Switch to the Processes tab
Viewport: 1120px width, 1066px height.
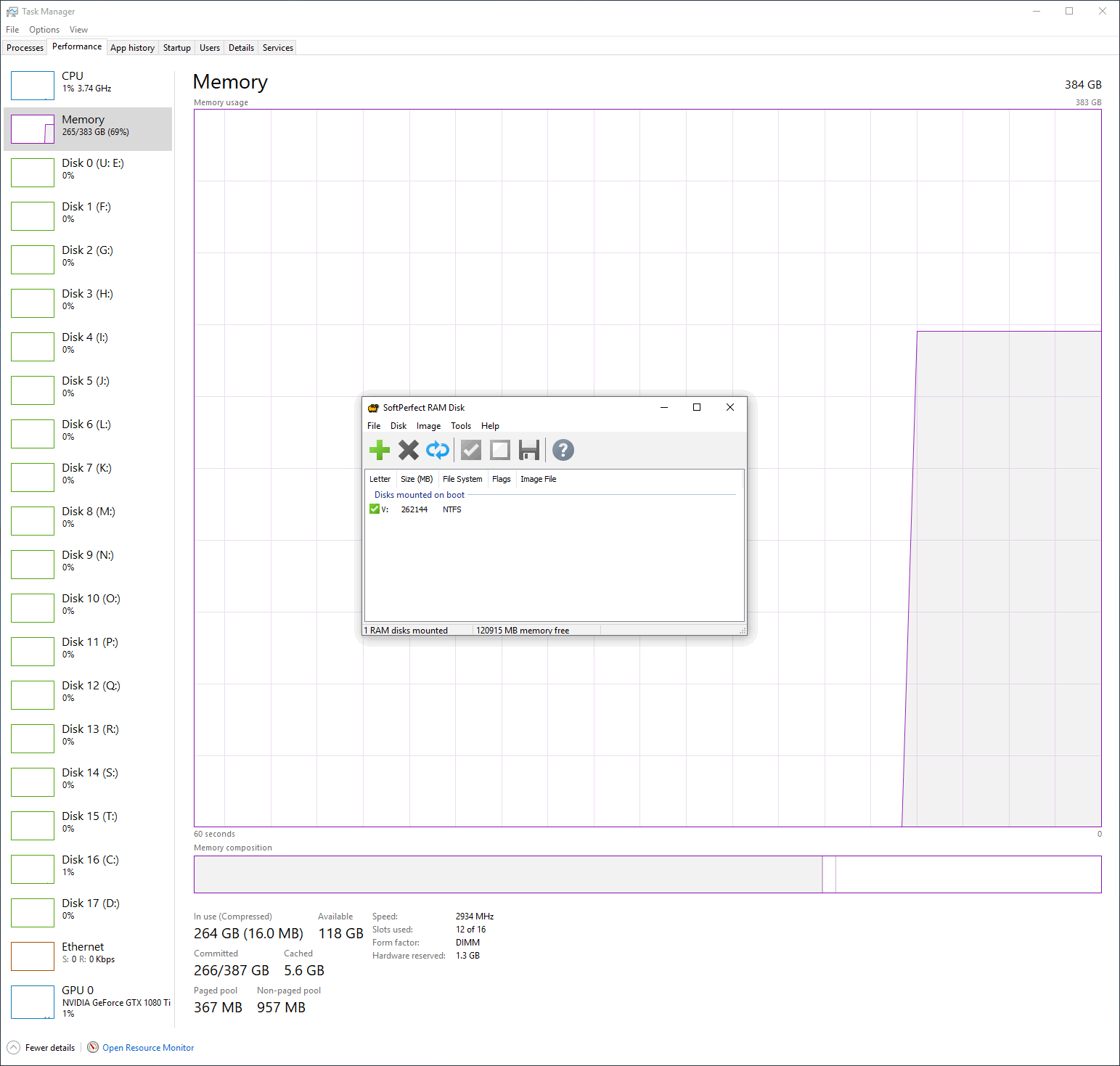point(25,48)
